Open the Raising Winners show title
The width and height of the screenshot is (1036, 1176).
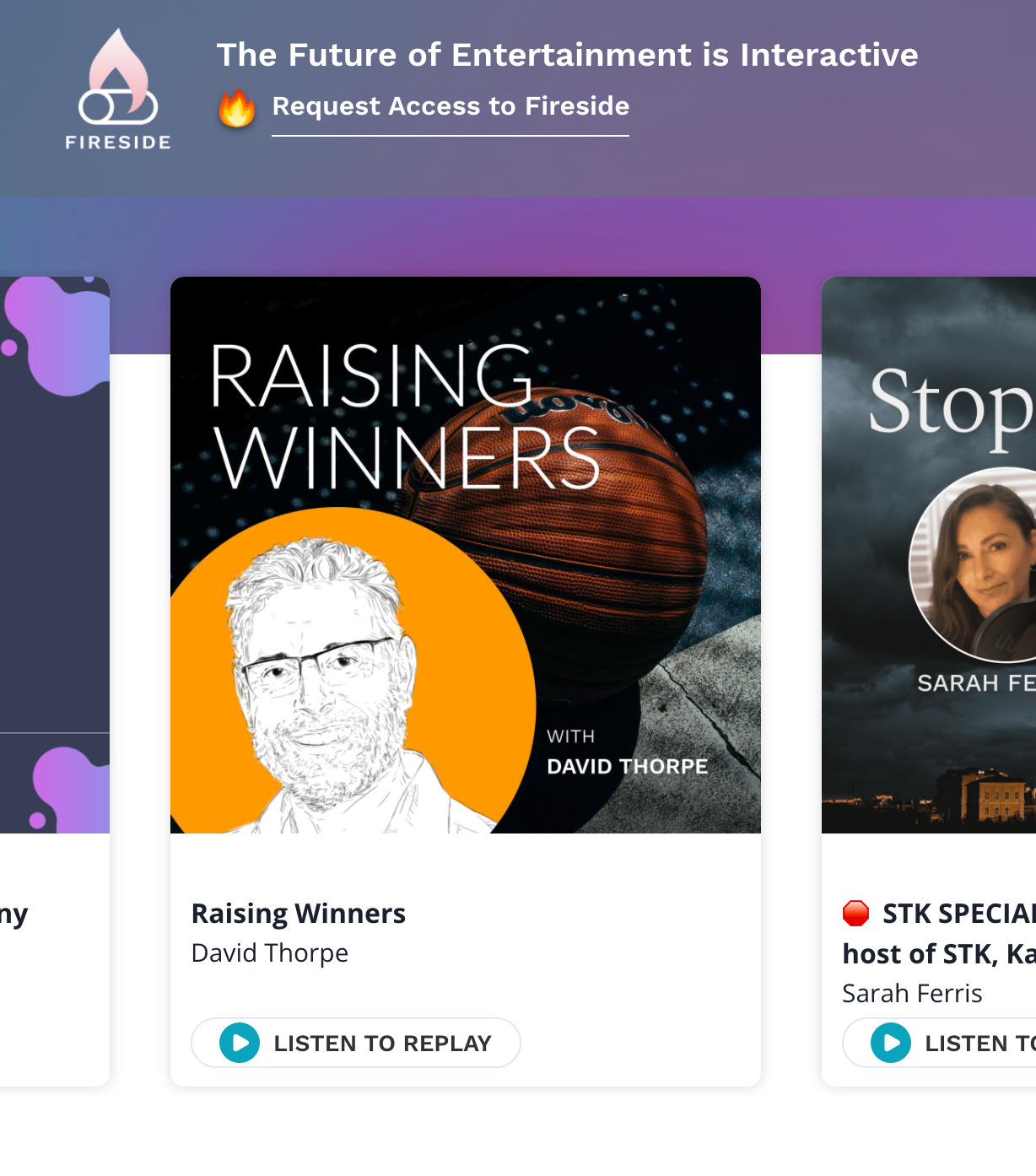pyautogui.click(x=299, y=914)
